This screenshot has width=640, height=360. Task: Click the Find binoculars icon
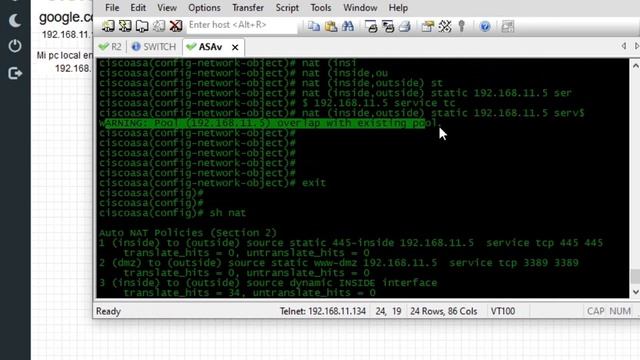(x=348, y=26)
